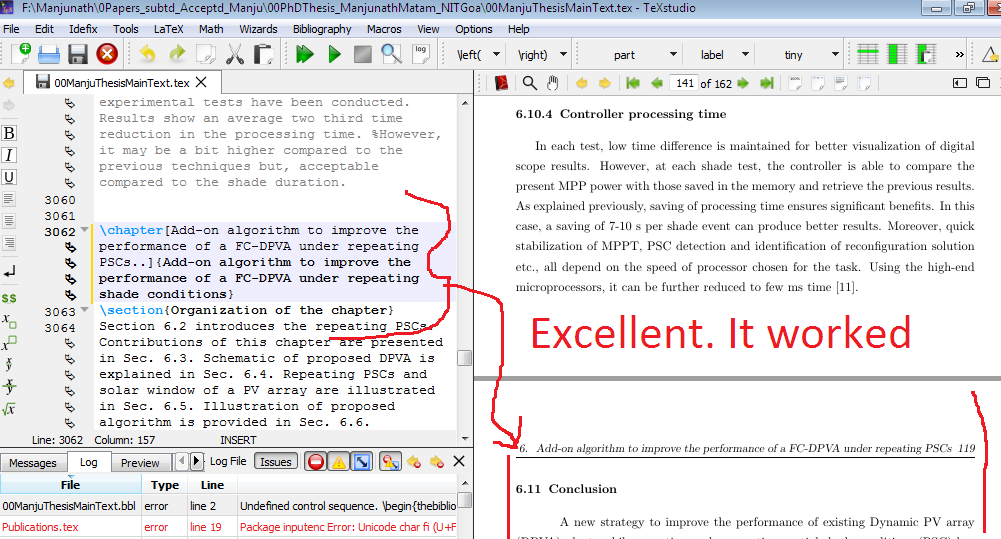Jump to last PDF page
1001x539 pixels.
tap(767, 83)
